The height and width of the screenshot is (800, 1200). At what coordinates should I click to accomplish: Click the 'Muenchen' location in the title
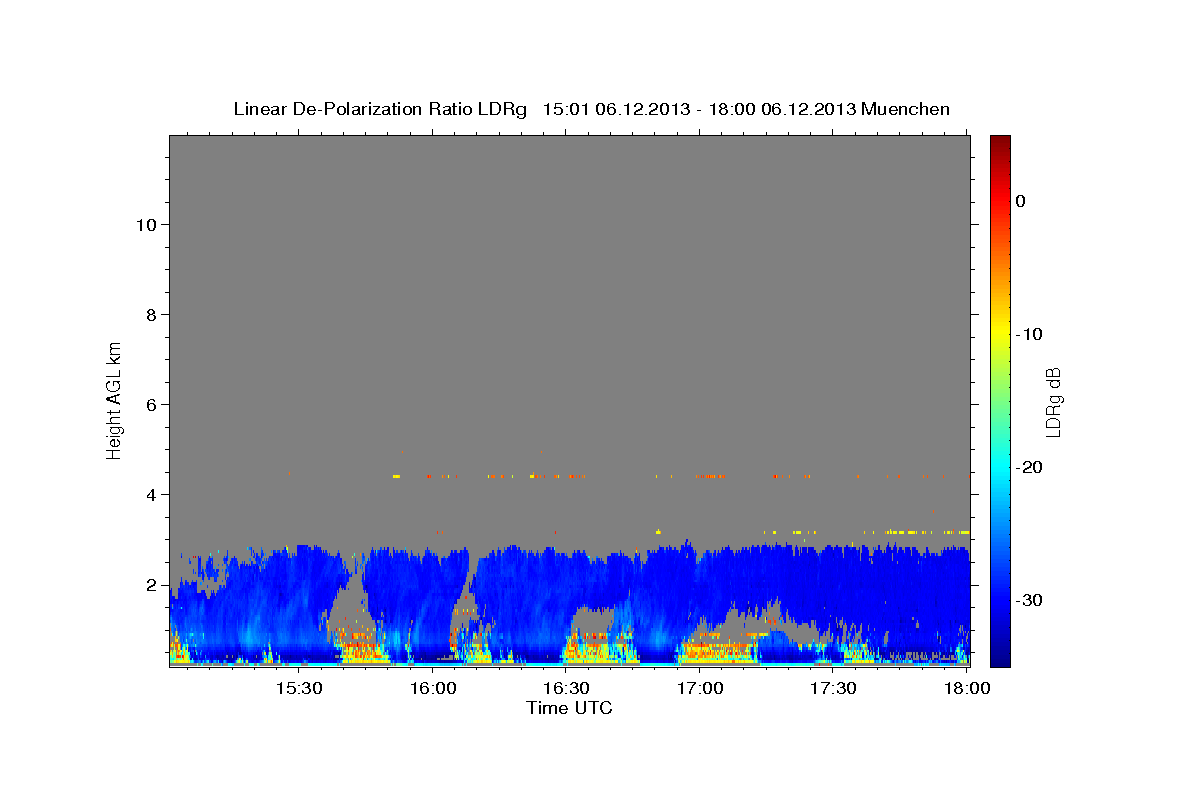click(905, 109)
